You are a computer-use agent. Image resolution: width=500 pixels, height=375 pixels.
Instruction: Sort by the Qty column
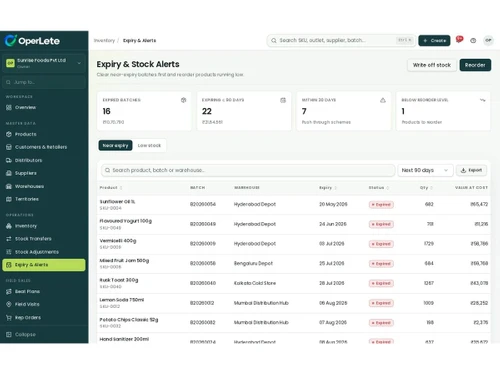tap(426, 188)
